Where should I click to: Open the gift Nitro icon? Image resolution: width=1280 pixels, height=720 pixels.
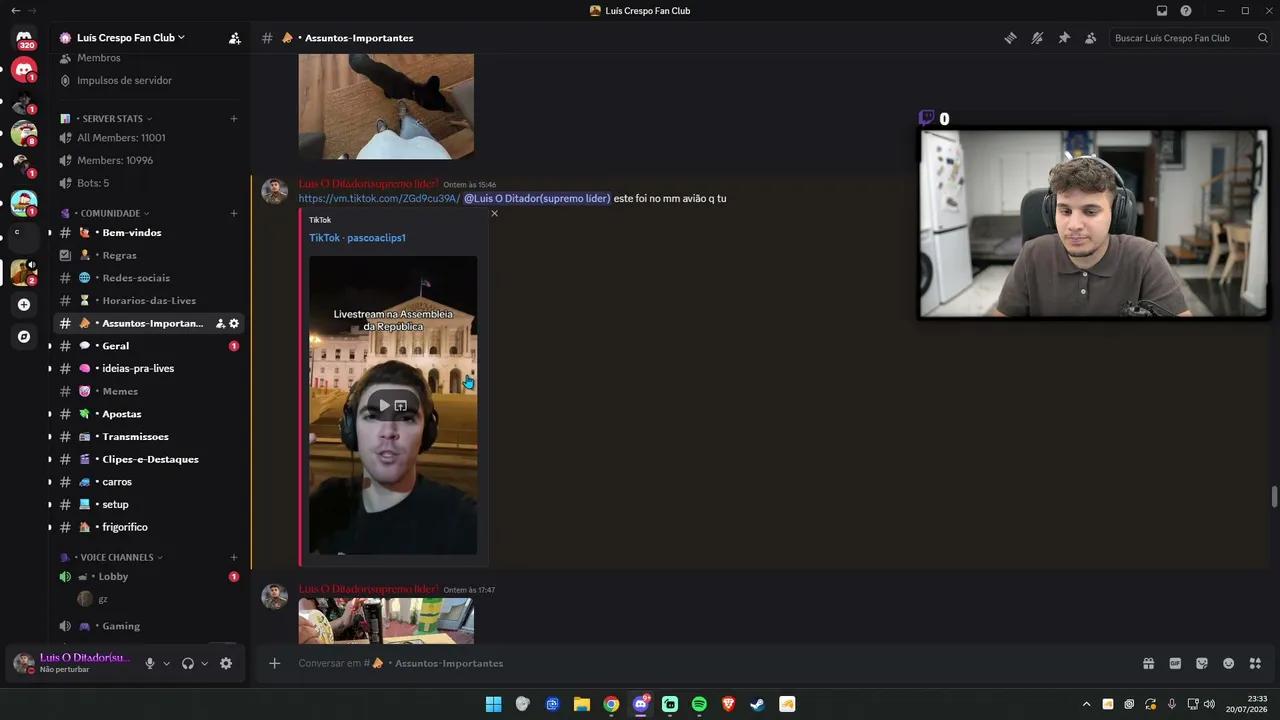pyautogui.click(x=1149, y=663)
